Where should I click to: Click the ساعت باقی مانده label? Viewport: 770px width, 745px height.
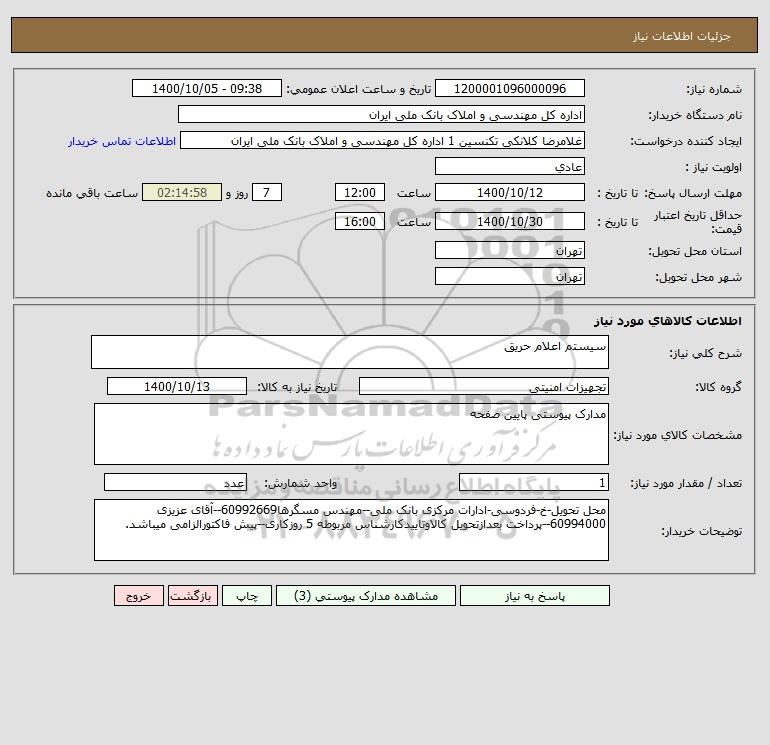(x=92, y=193)
